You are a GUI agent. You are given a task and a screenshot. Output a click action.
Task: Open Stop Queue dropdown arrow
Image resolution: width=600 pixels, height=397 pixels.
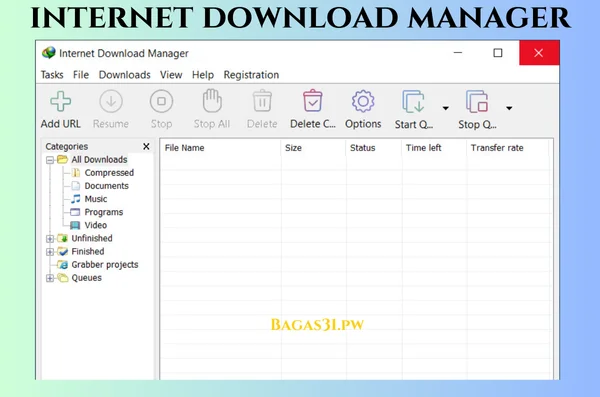click(509, 108)
